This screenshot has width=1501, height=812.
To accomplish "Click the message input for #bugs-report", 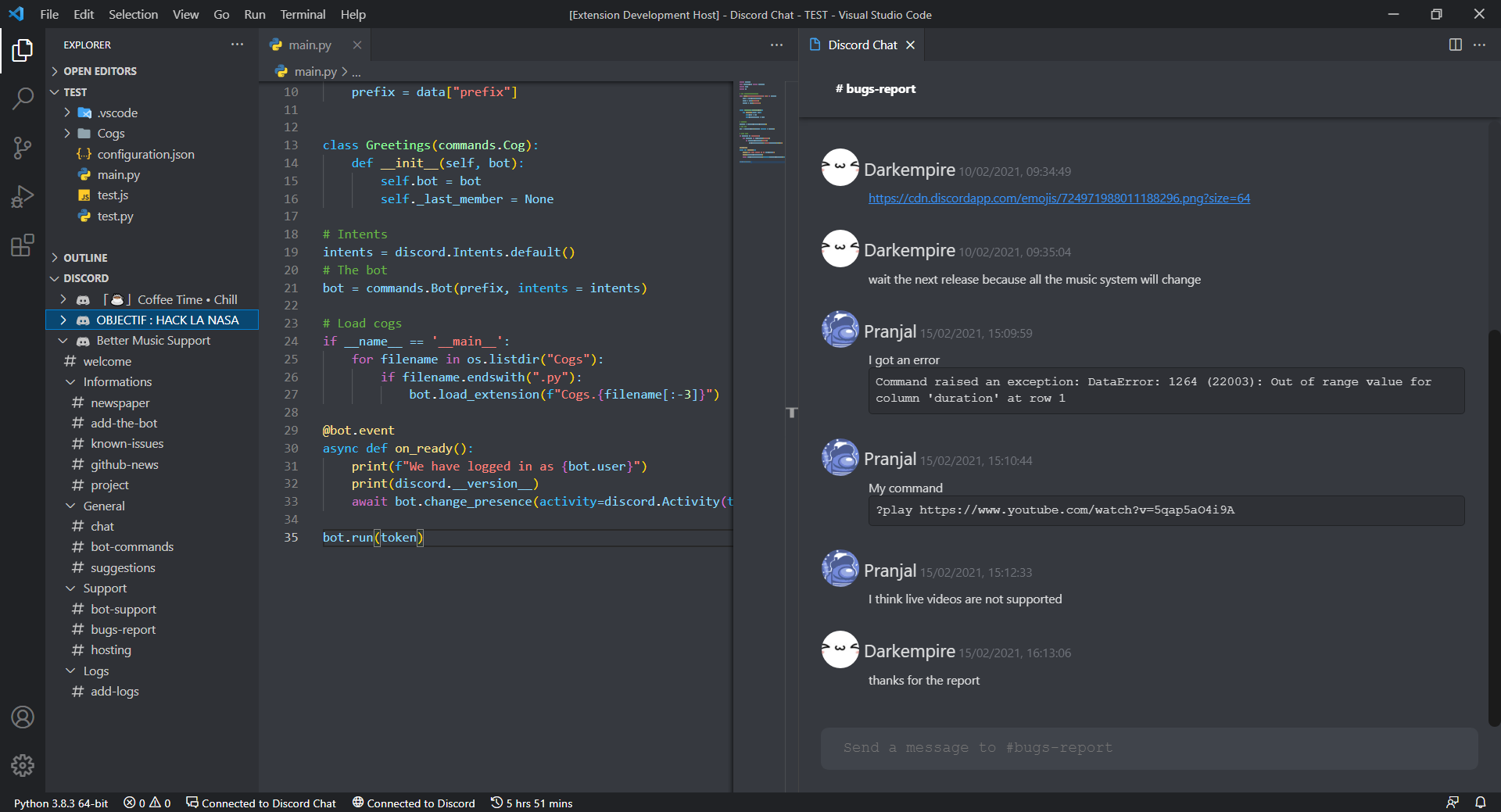I will (1148, 748).
